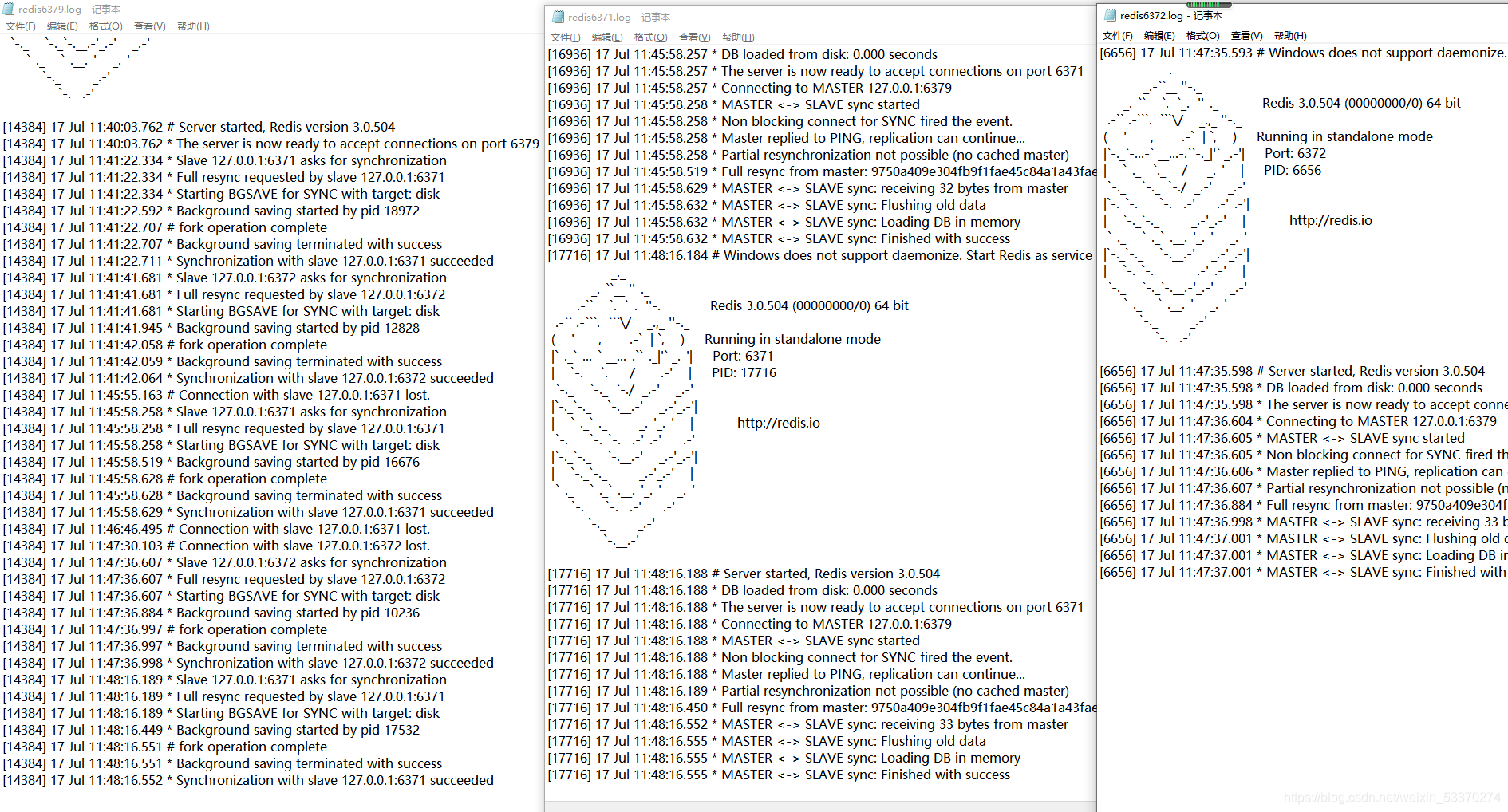Click '[6656] Connecting to MASTER 127.0.0.1:6379' line
The width and height of the screenshot is (1508, 812).
[x=1299, y=421]
